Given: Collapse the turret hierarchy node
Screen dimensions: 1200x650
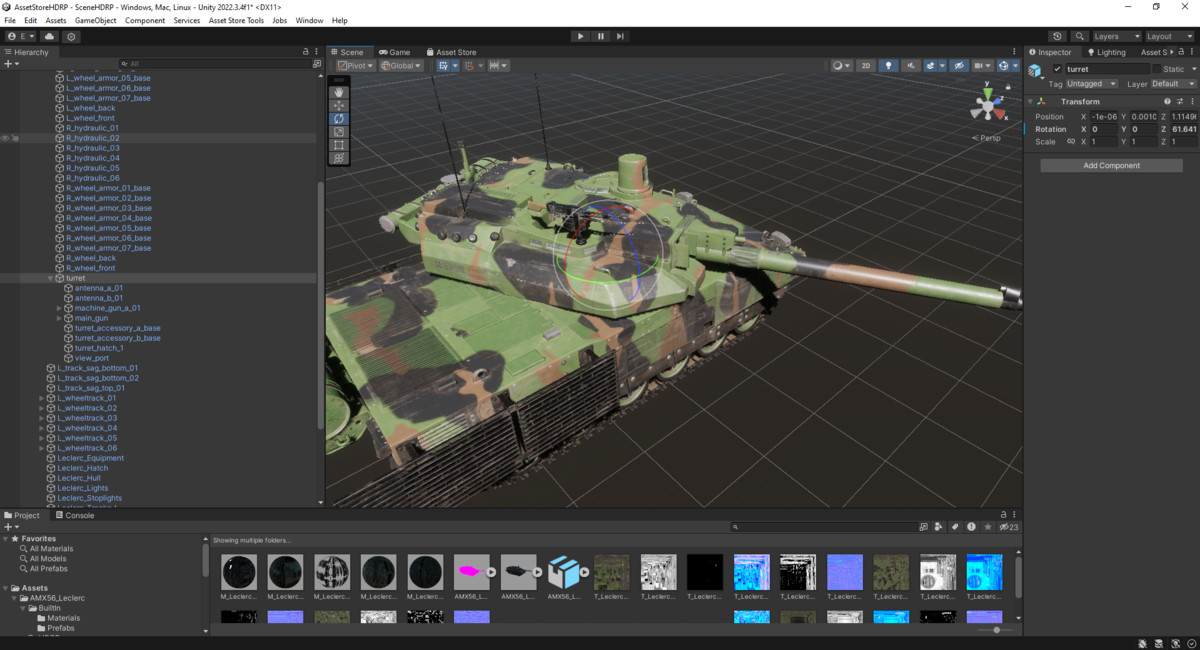Looking at the screenshot, I should tap(50, 278).
